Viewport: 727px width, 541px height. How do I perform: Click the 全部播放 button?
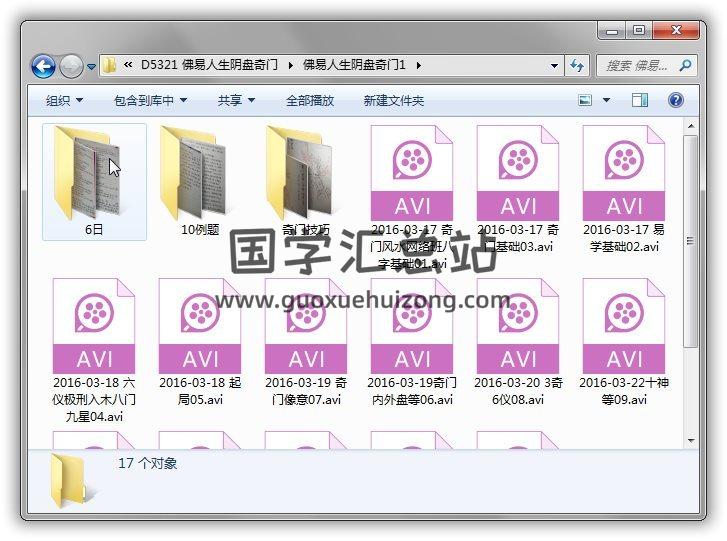pos(310,101)
